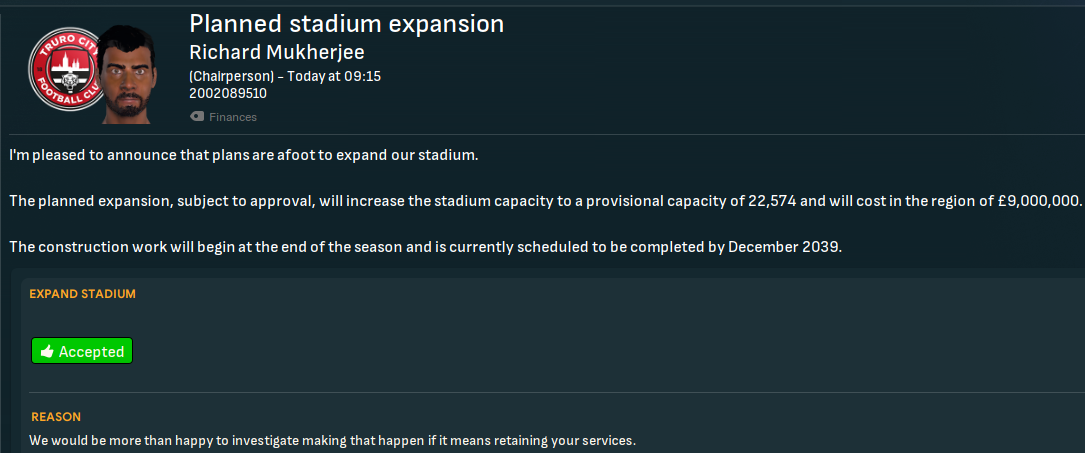Image resolution: width=1085 pixels, height=453 pixels.
Task: Open Richard Mukherjee's profile name link
Action: [x=274, y=52]
